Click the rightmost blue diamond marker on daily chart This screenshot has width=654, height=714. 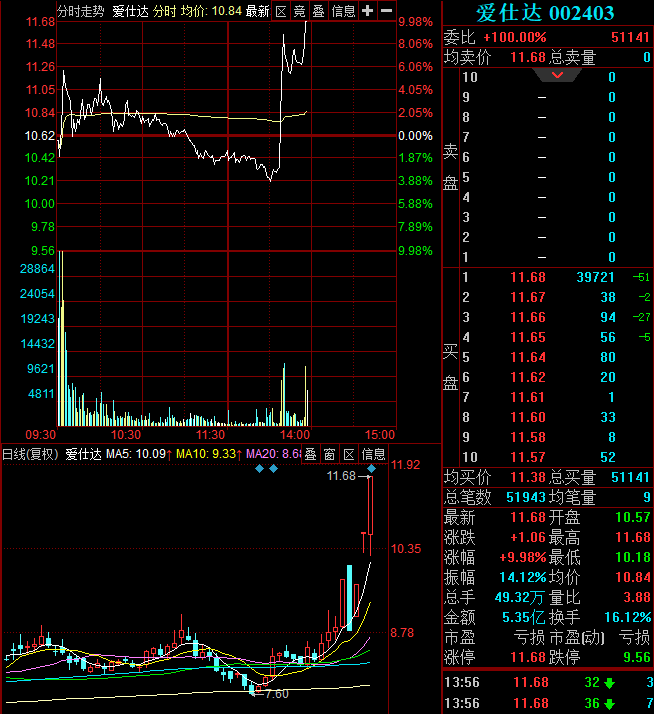[371, 469]
